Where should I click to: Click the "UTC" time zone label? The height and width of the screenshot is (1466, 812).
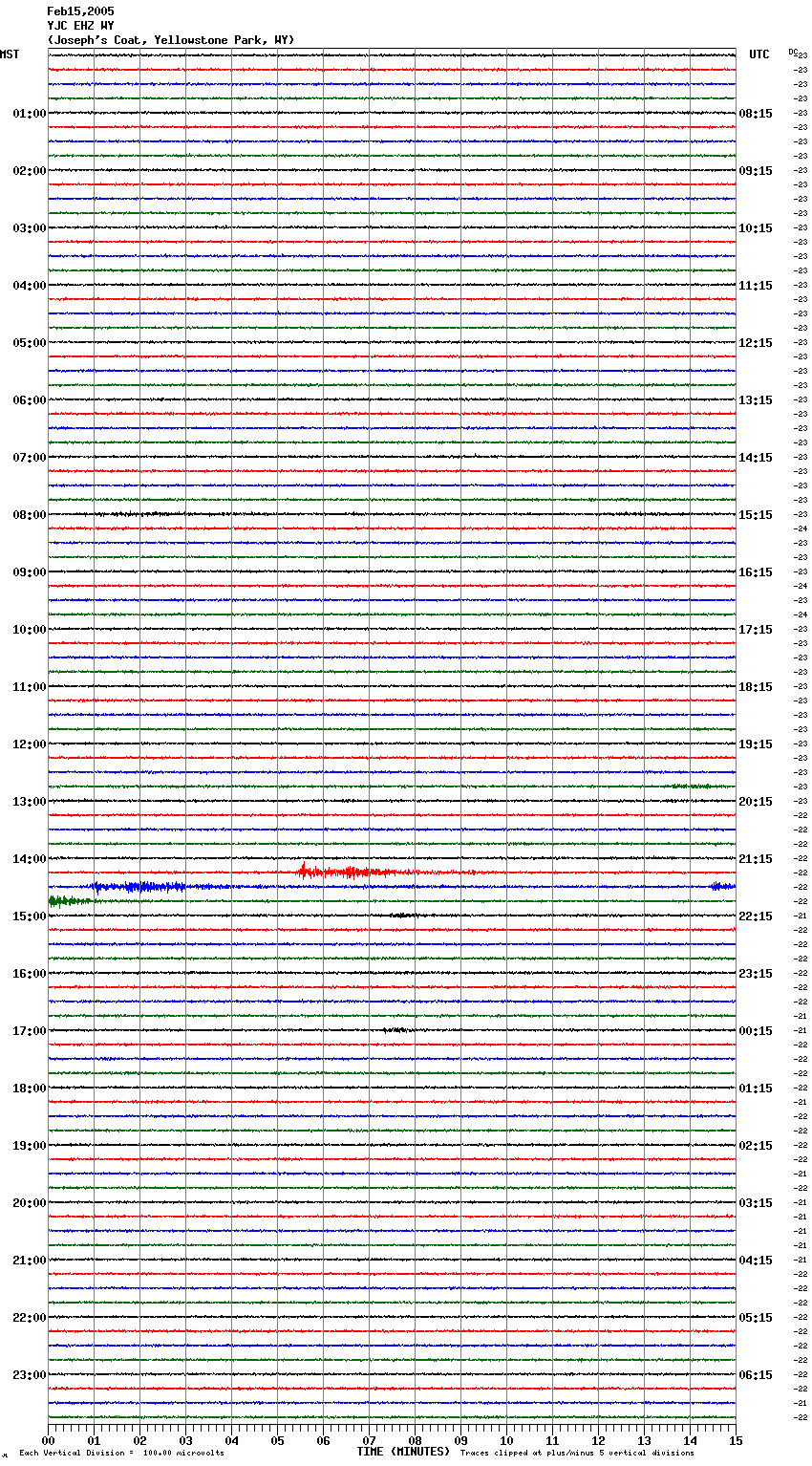click(759, 54)
